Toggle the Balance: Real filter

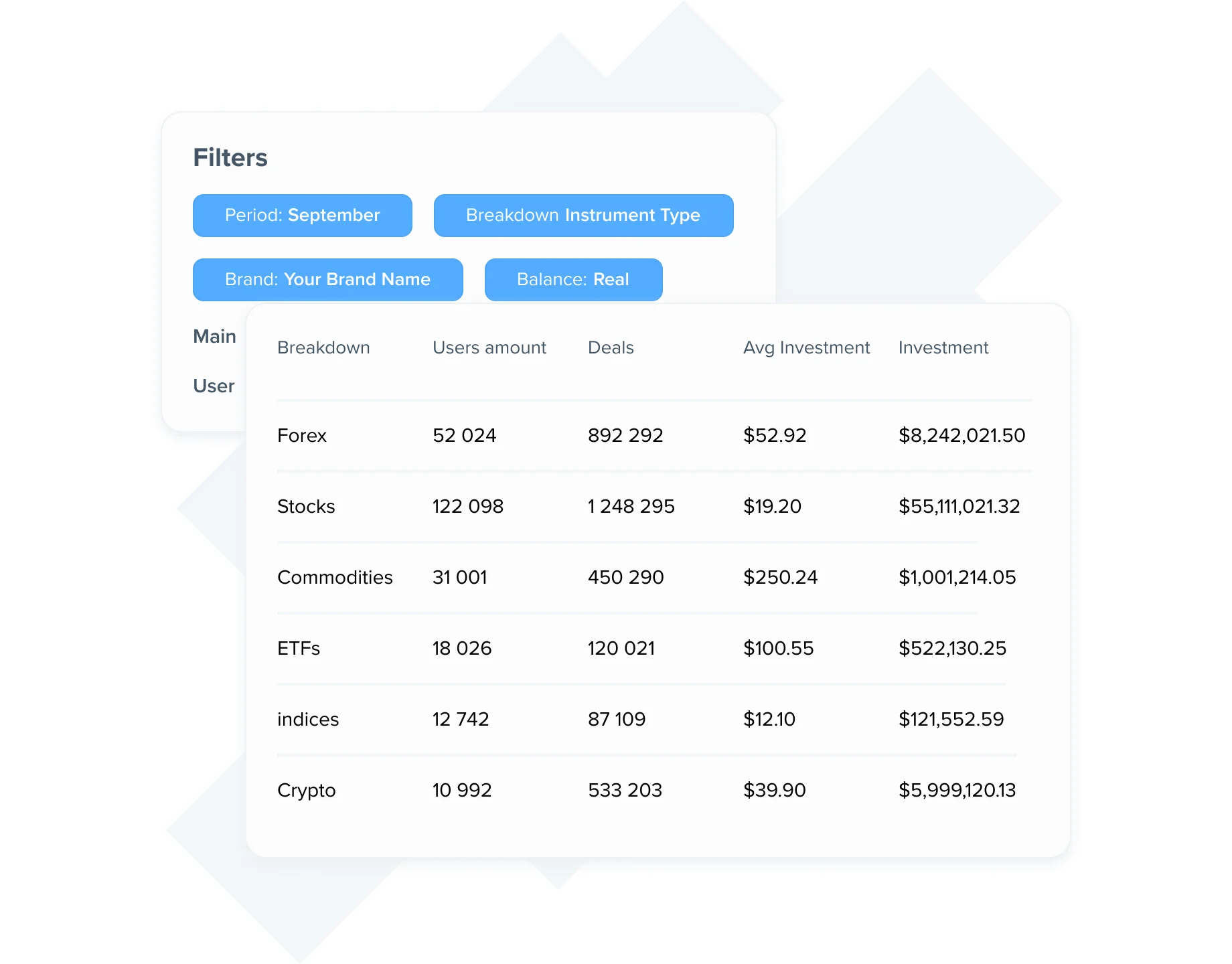click(573, 279)
